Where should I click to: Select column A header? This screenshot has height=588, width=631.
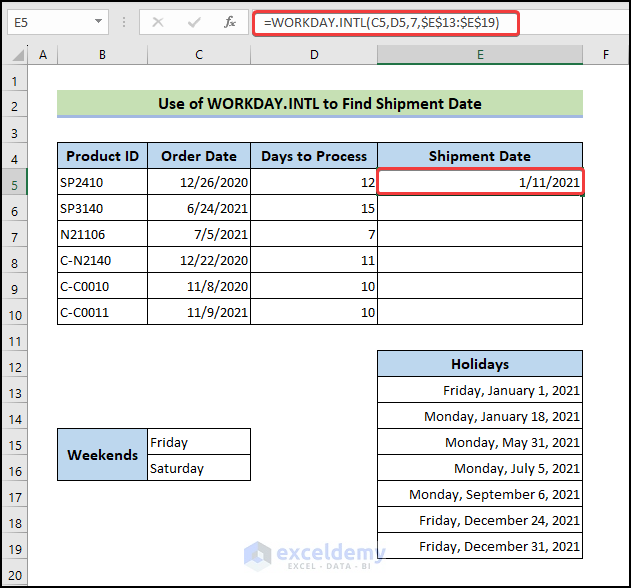(43, 55)
